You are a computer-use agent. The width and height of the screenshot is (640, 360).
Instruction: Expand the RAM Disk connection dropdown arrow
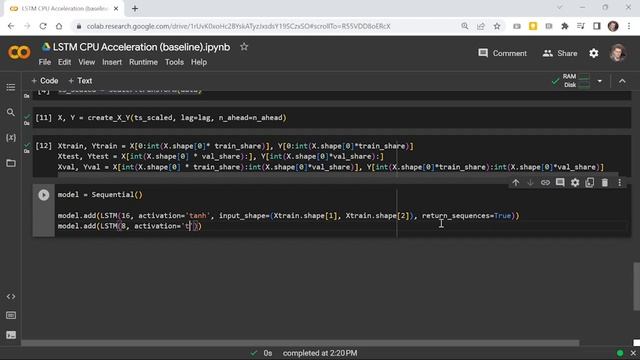pyautogui.click(x=600, y=81)
